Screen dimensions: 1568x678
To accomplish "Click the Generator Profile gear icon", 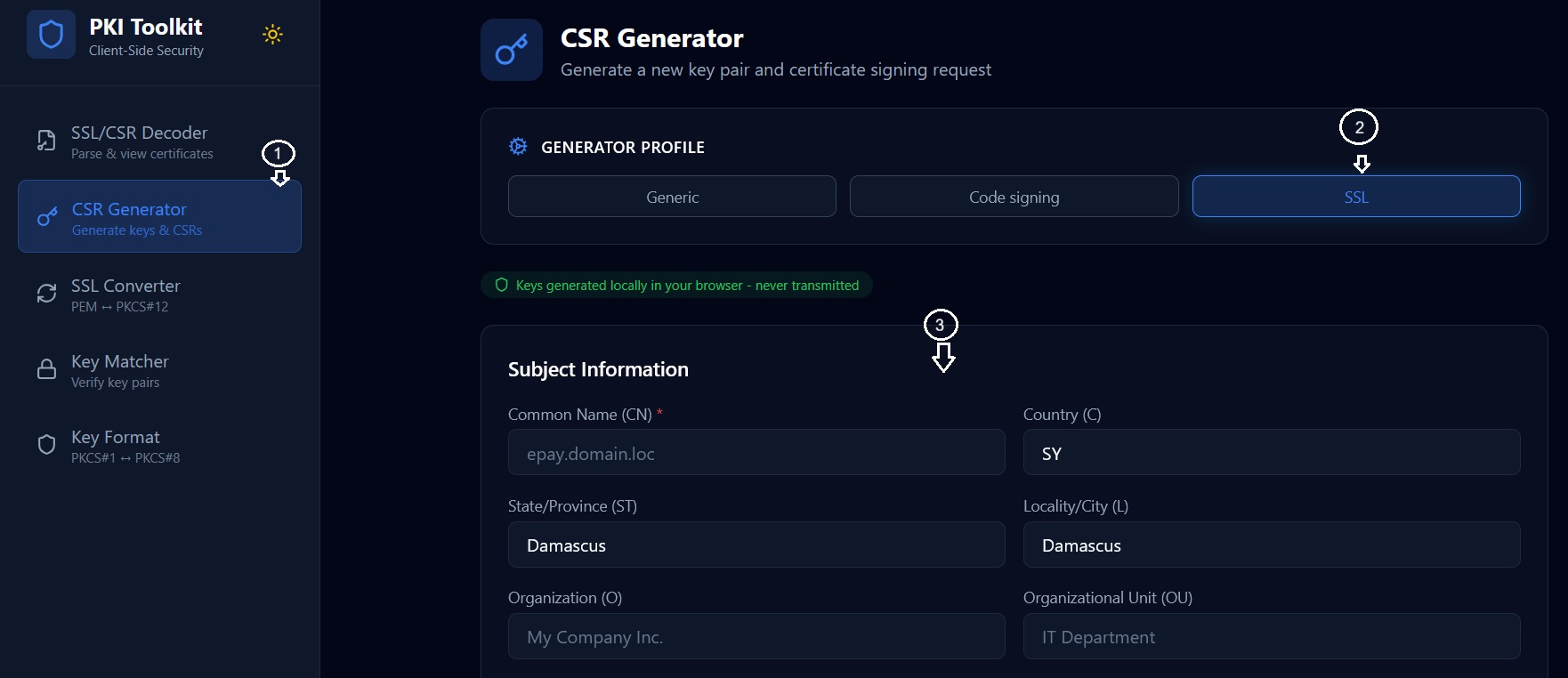I will click(518, 147).
